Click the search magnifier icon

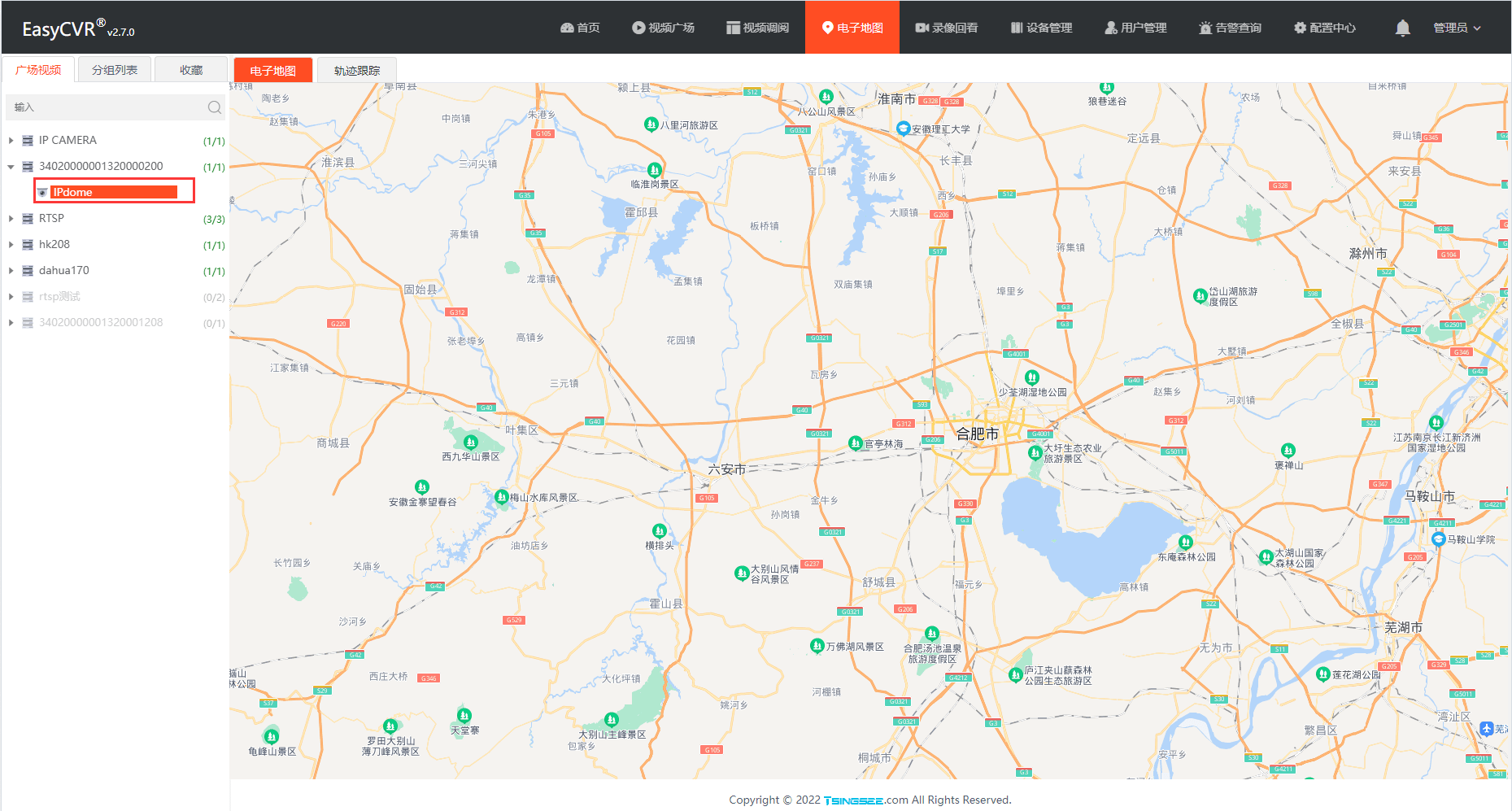214,107
